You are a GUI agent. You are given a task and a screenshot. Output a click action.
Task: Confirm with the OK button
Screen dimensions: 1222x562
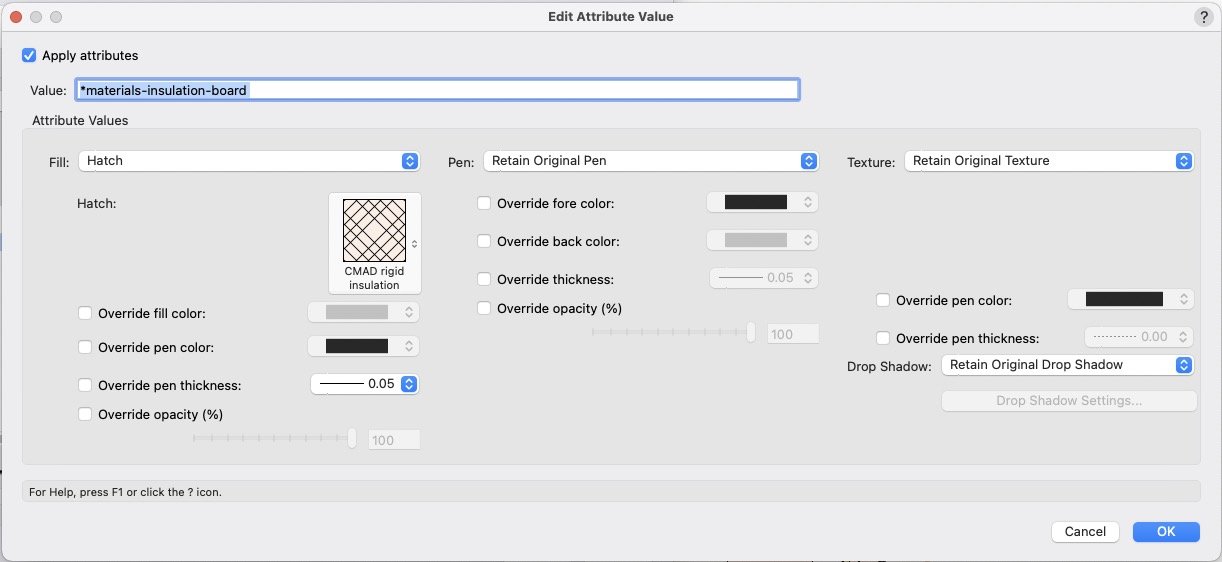(x=1166, y=532)
